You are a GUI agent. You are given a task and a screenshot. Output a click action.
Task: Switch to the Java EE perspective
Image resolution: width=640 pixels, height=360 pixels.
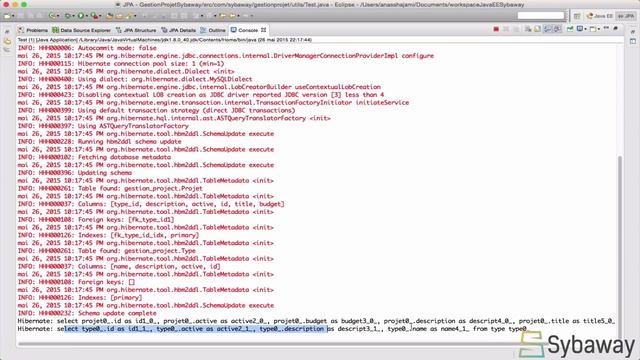tap(599, 16)
